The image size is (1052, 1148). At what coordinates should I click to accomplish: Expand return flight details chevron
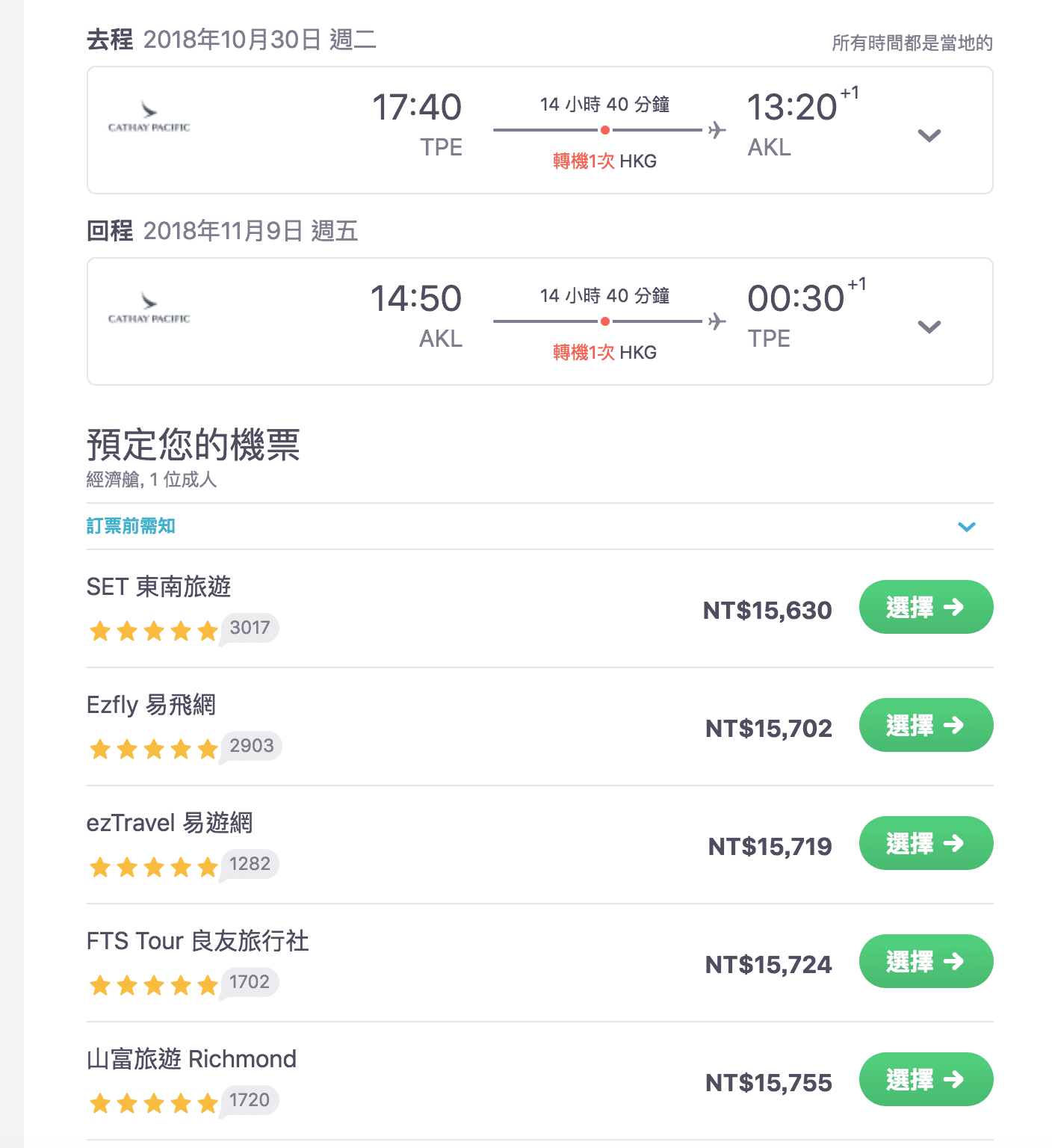pyautogui.click(x=929, y=327)
